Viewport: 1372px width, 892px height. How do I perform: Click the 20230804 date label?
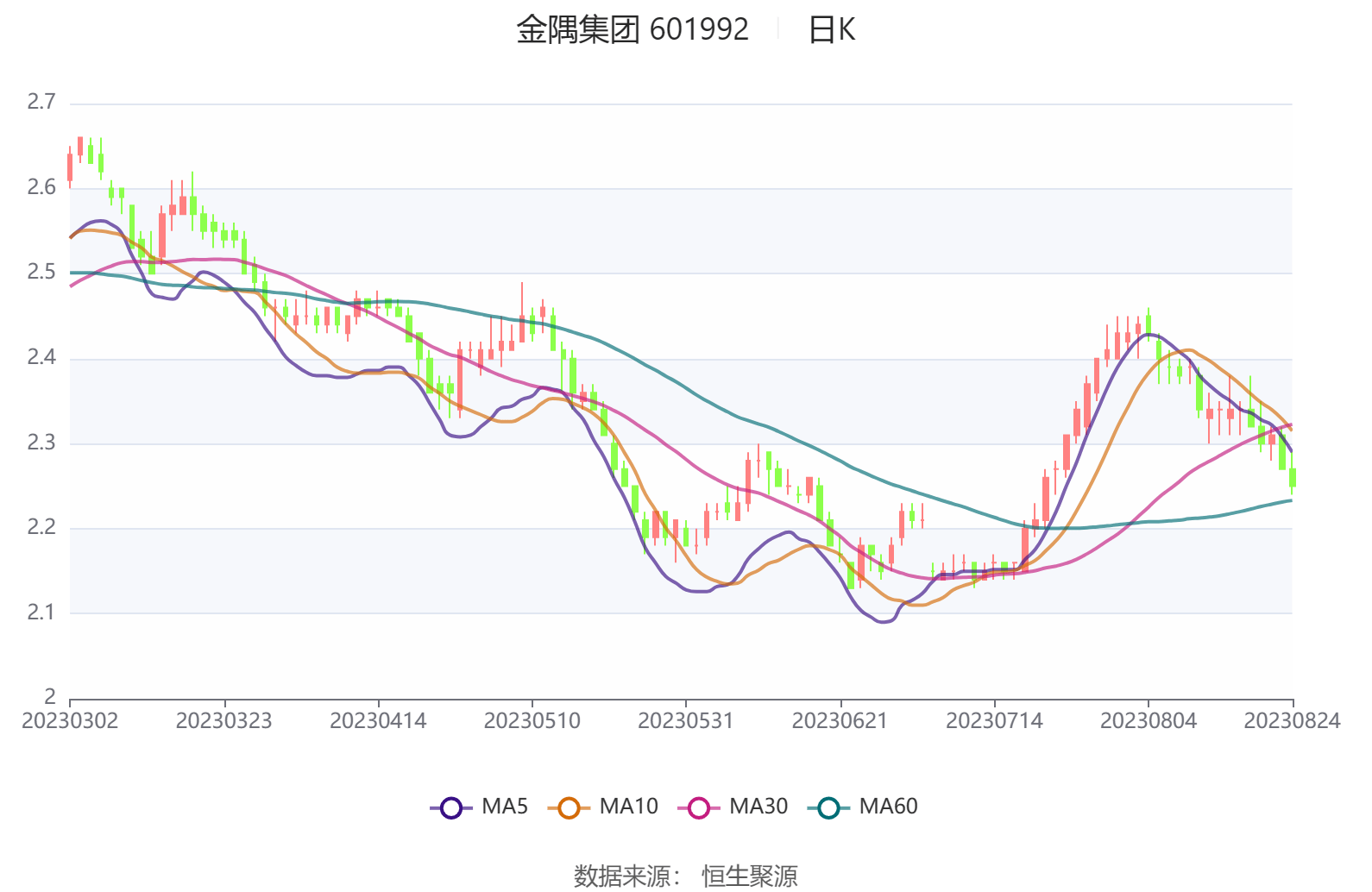(x=1149, y=721)
